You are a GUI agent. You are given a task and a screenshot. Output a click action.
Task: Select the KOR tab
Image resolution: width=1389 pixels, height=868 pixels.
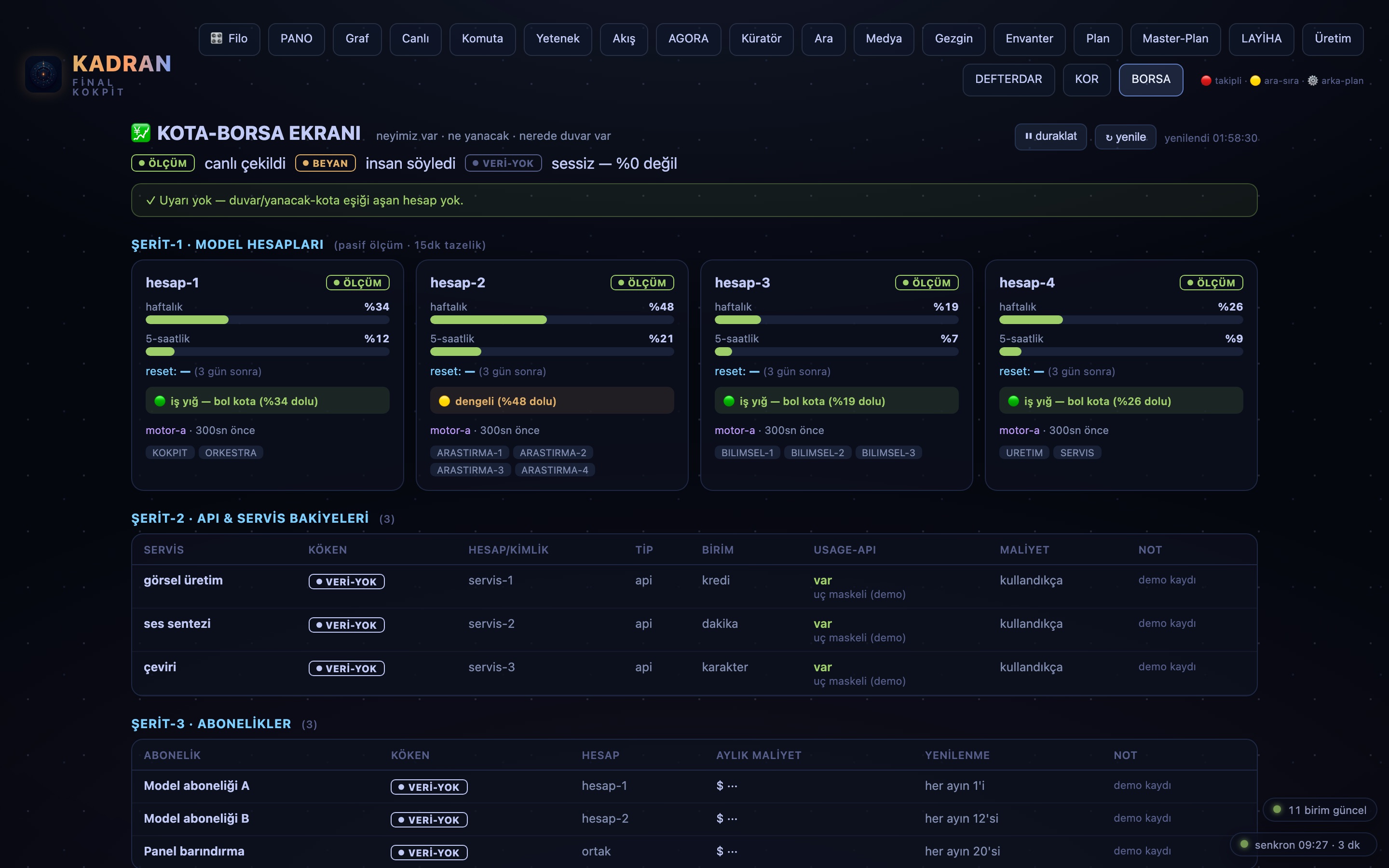tap(1087, 80)
